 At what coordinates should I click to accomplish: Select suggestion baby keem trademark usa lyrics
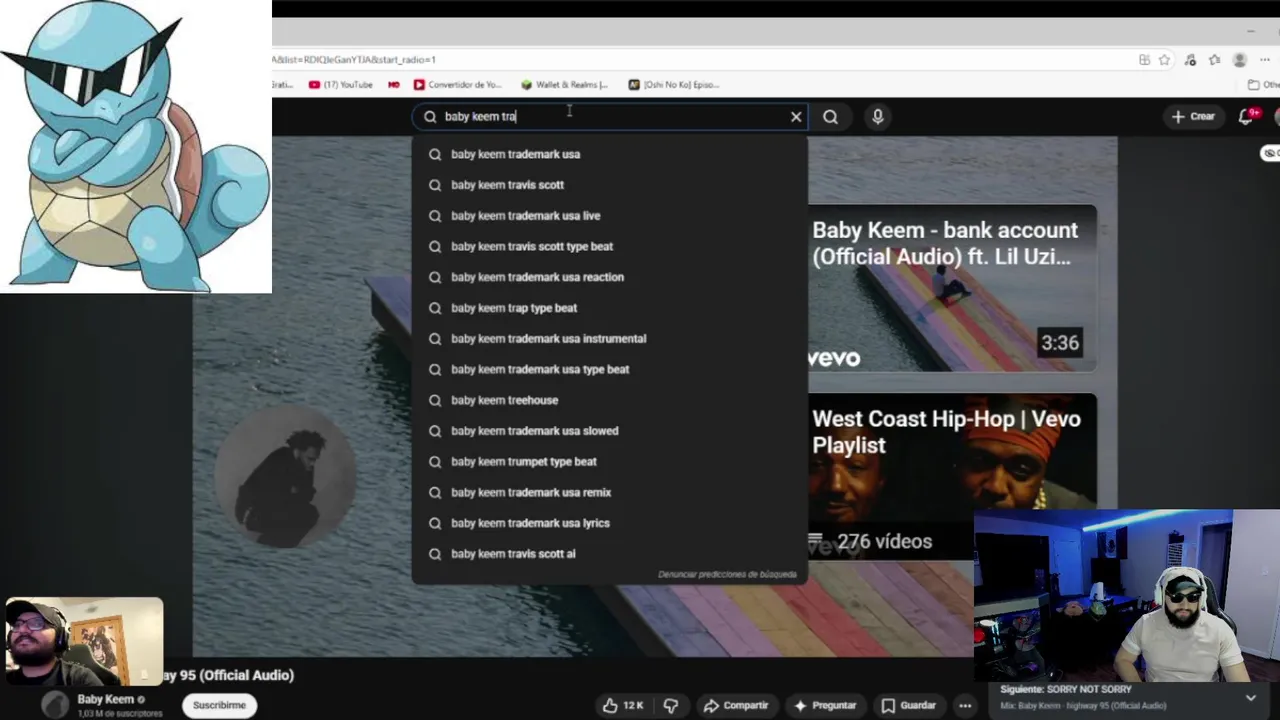tap(610, 523)
